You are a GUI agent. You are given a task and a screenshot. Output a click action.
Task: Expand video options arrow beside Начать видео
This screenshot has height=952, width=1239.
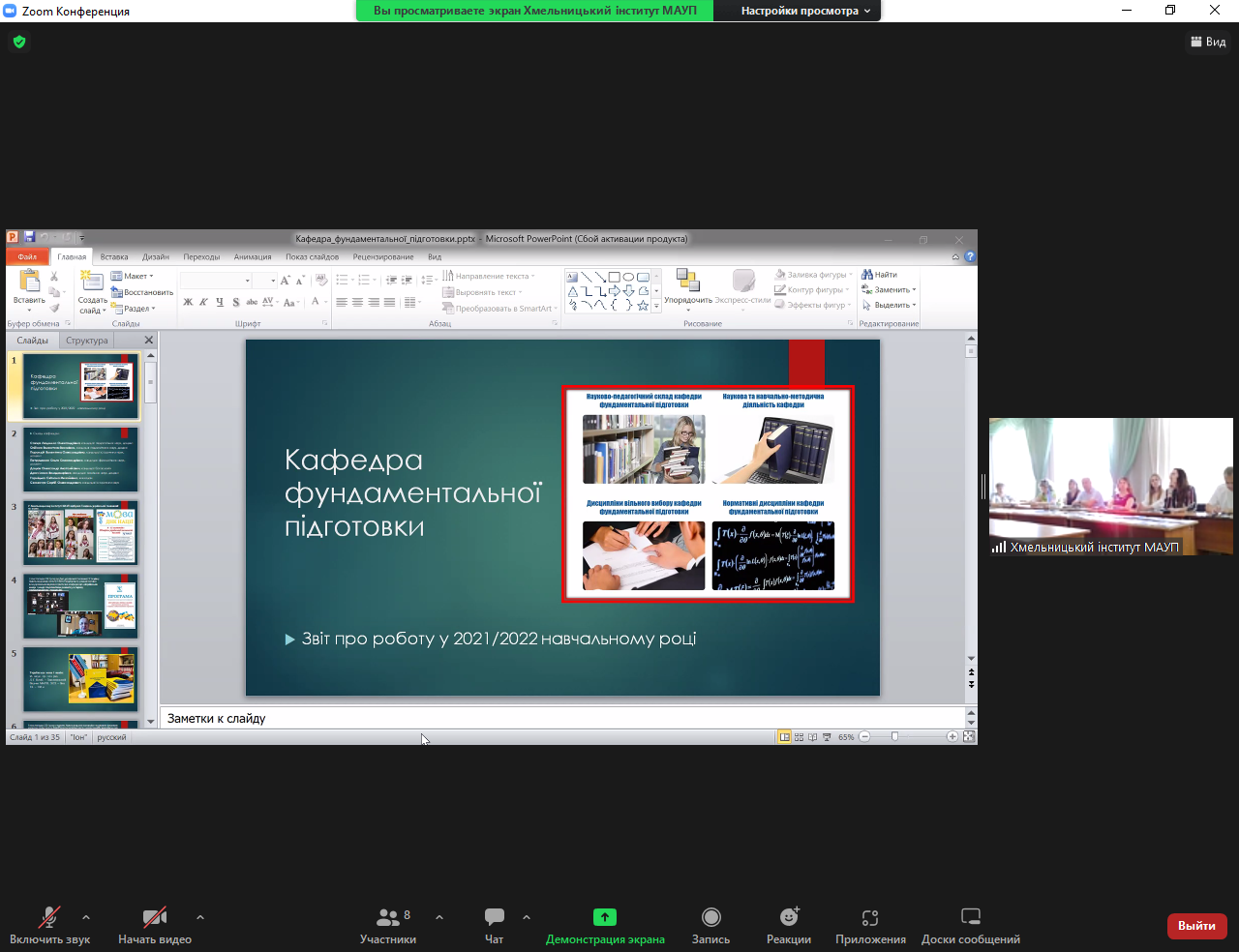[200, 917]
